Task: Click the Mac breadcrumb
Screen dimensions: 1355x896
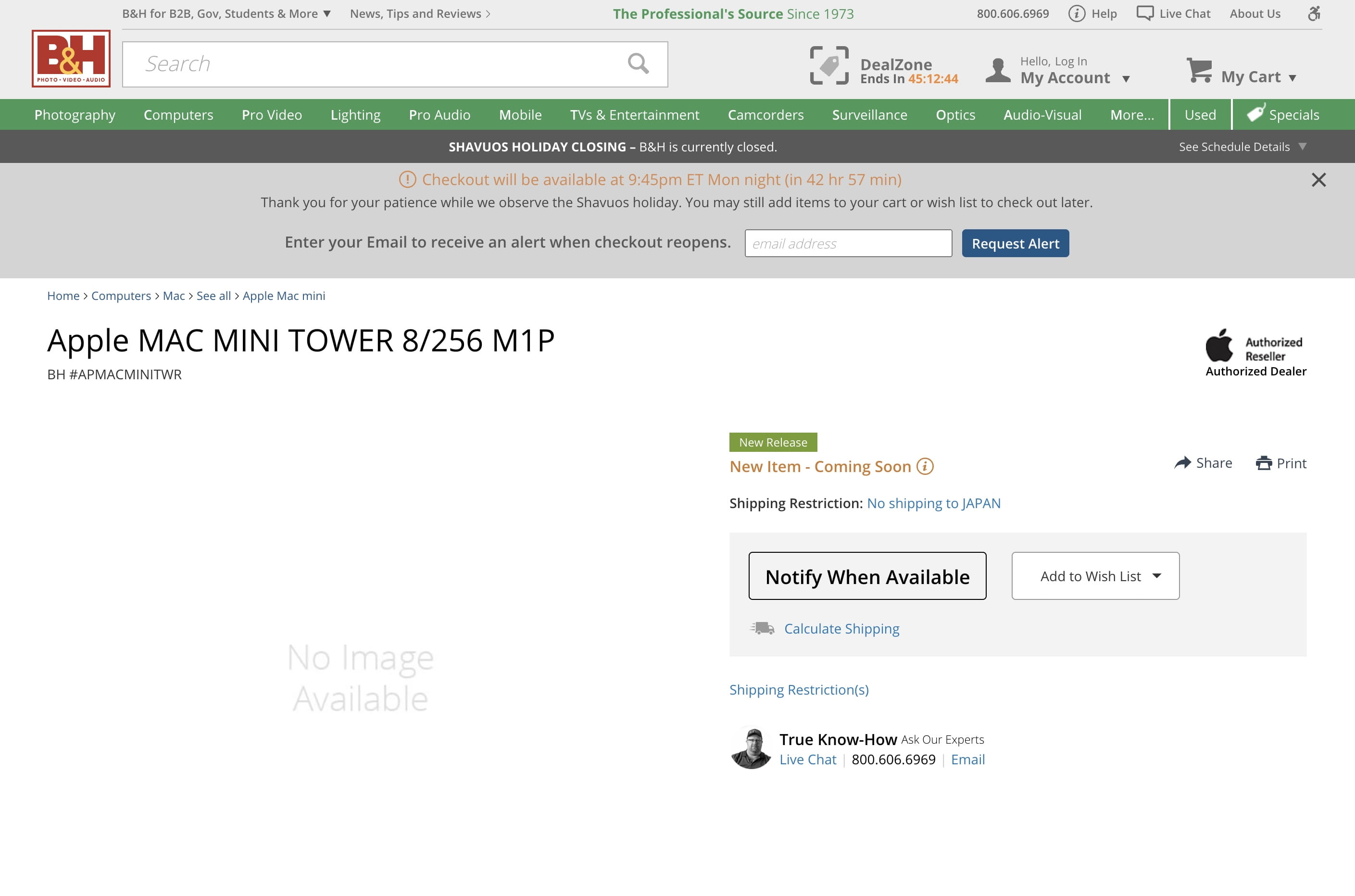Action: point(174,296)
